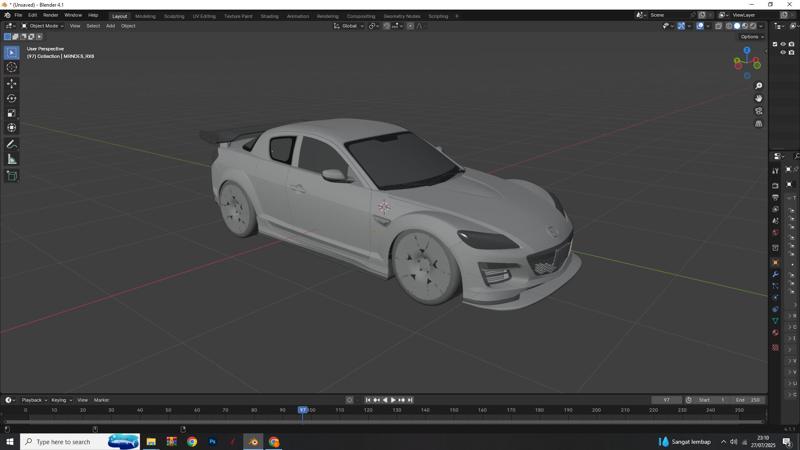Toggle the collection checkbox in outliner
Image resolution: width=800 pixels, height=450 pixels.
776,44
